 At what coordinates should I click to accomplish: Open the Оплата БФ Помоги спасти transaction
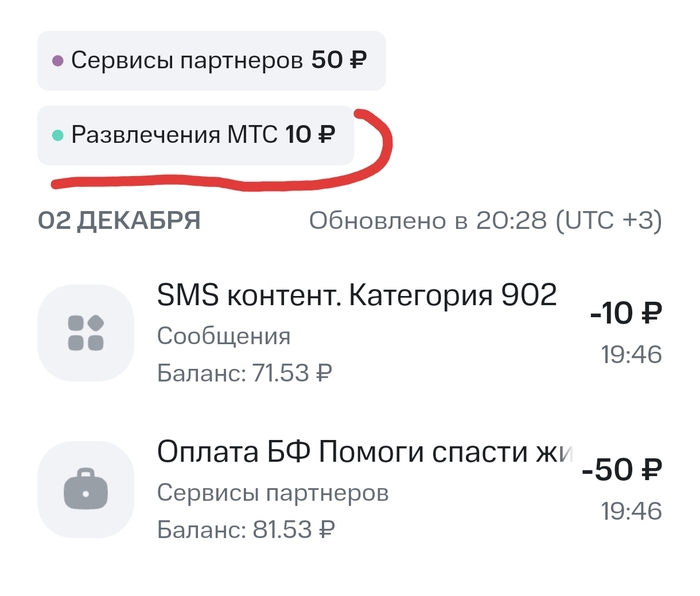[364, 451]
